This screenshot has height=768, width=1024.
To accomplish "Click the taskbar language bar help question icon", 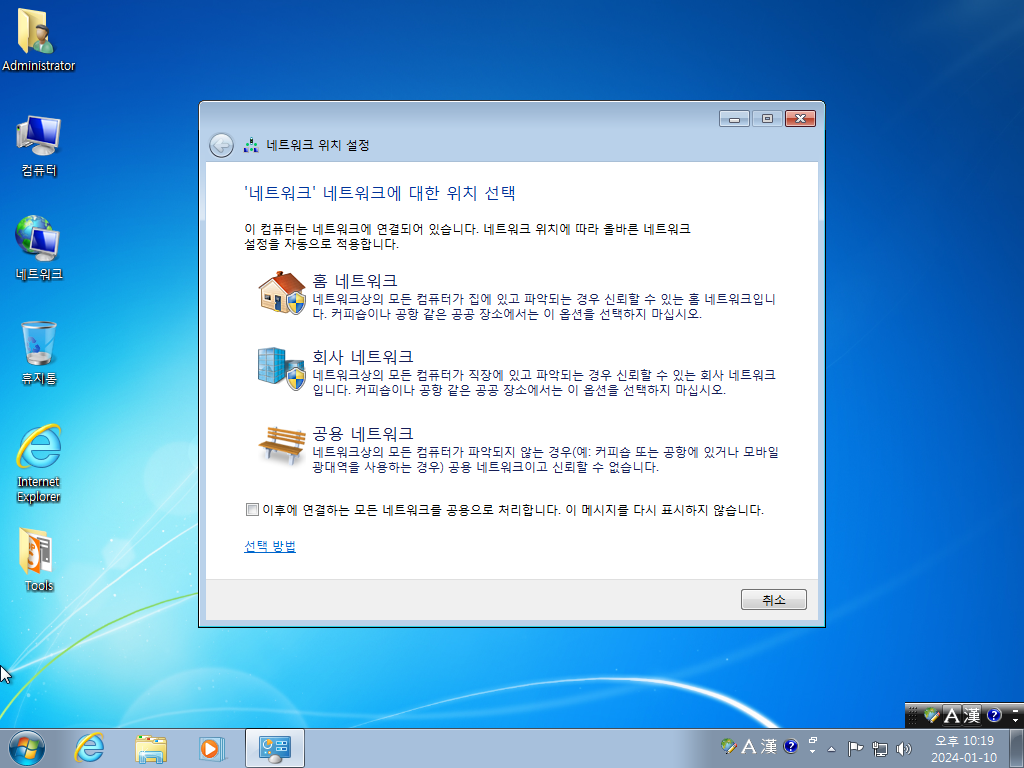I will (790, 746).
